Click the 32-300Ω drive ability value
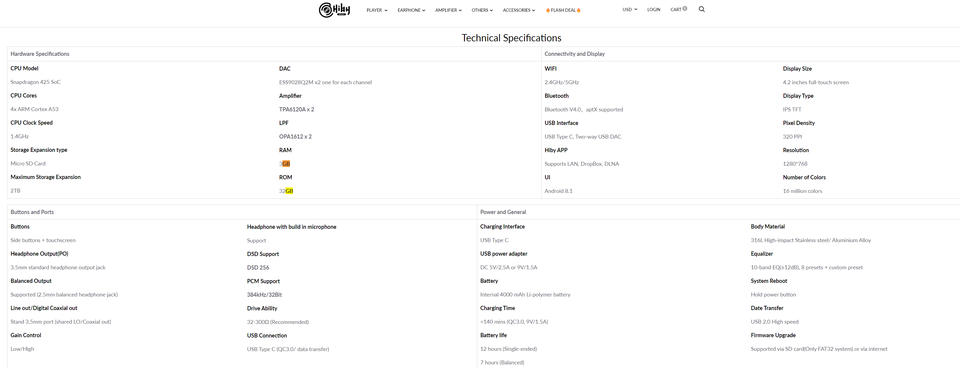This screenshot has height=368, width=960. (x=277, y=321)
